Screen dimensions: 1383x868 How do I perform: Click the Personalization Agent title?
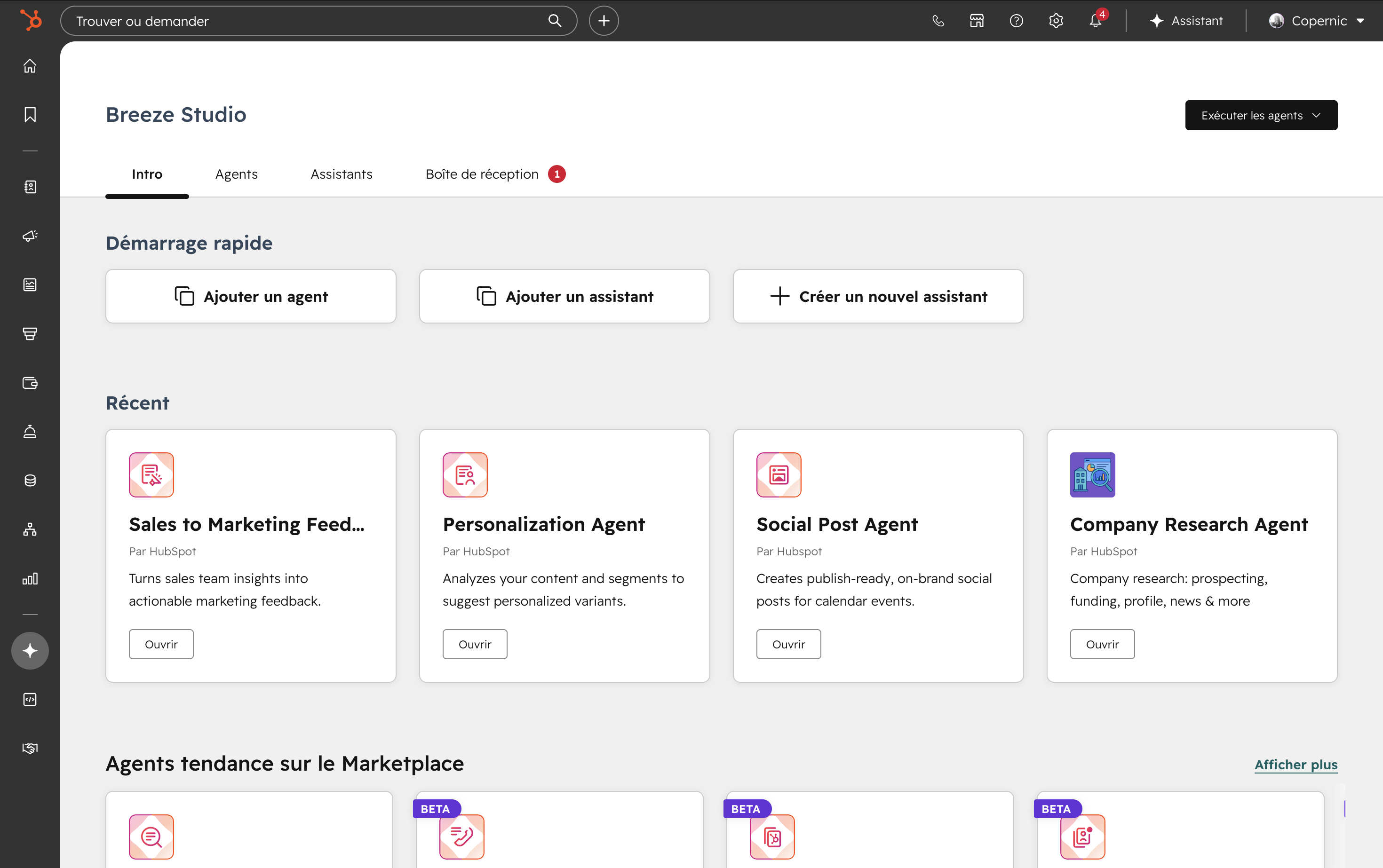tap(544, 524)
